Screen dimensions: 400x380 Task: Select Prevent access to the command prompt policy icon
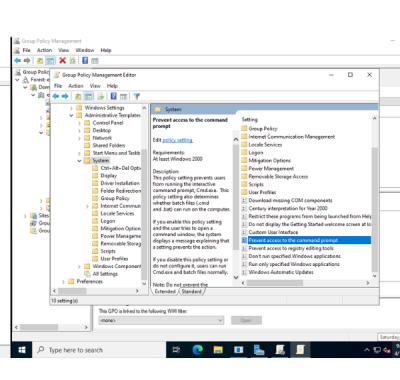(244, 240)
